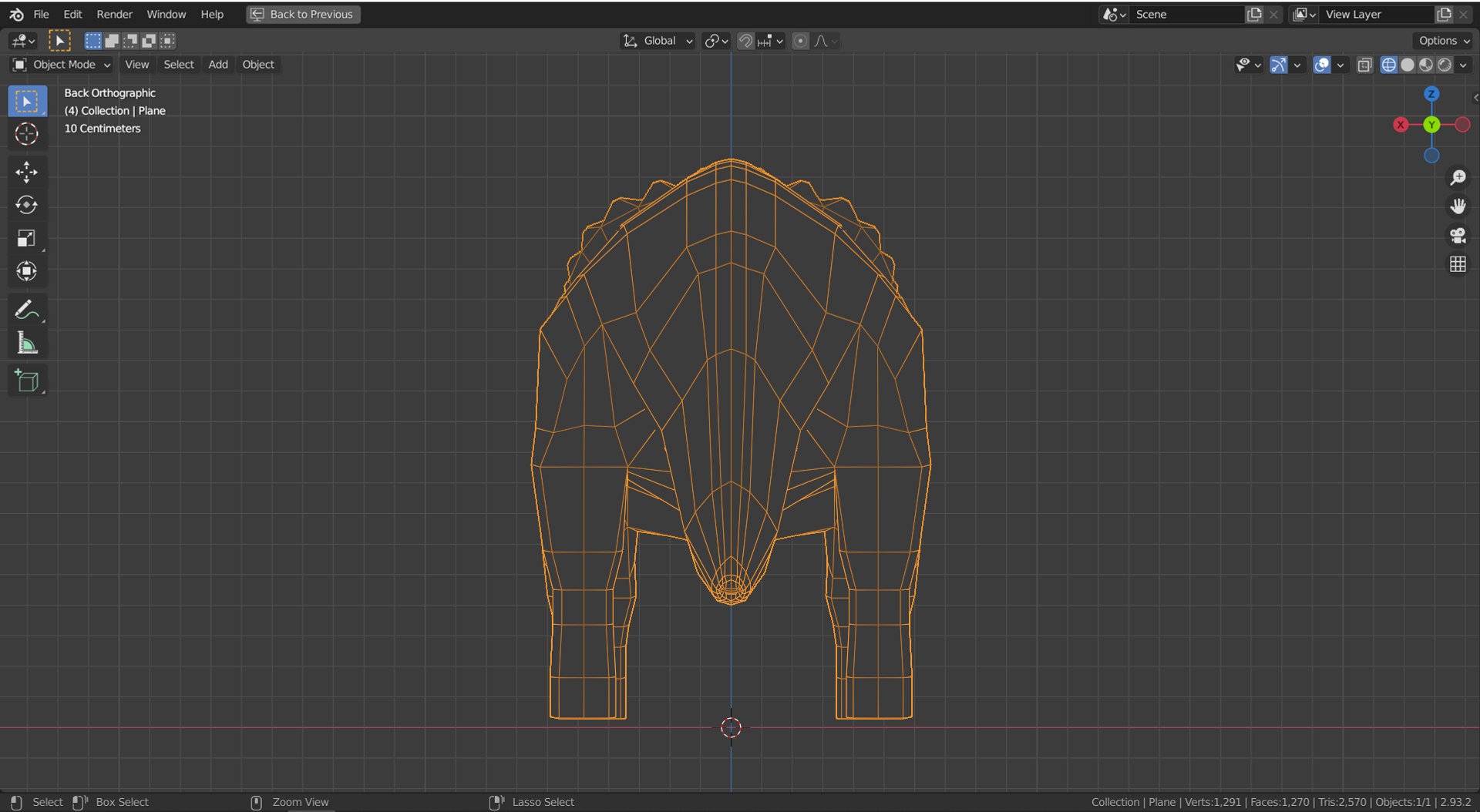Switch to material preview shading
This screenshot has width=1480, height=812.
click(1426, 65)
